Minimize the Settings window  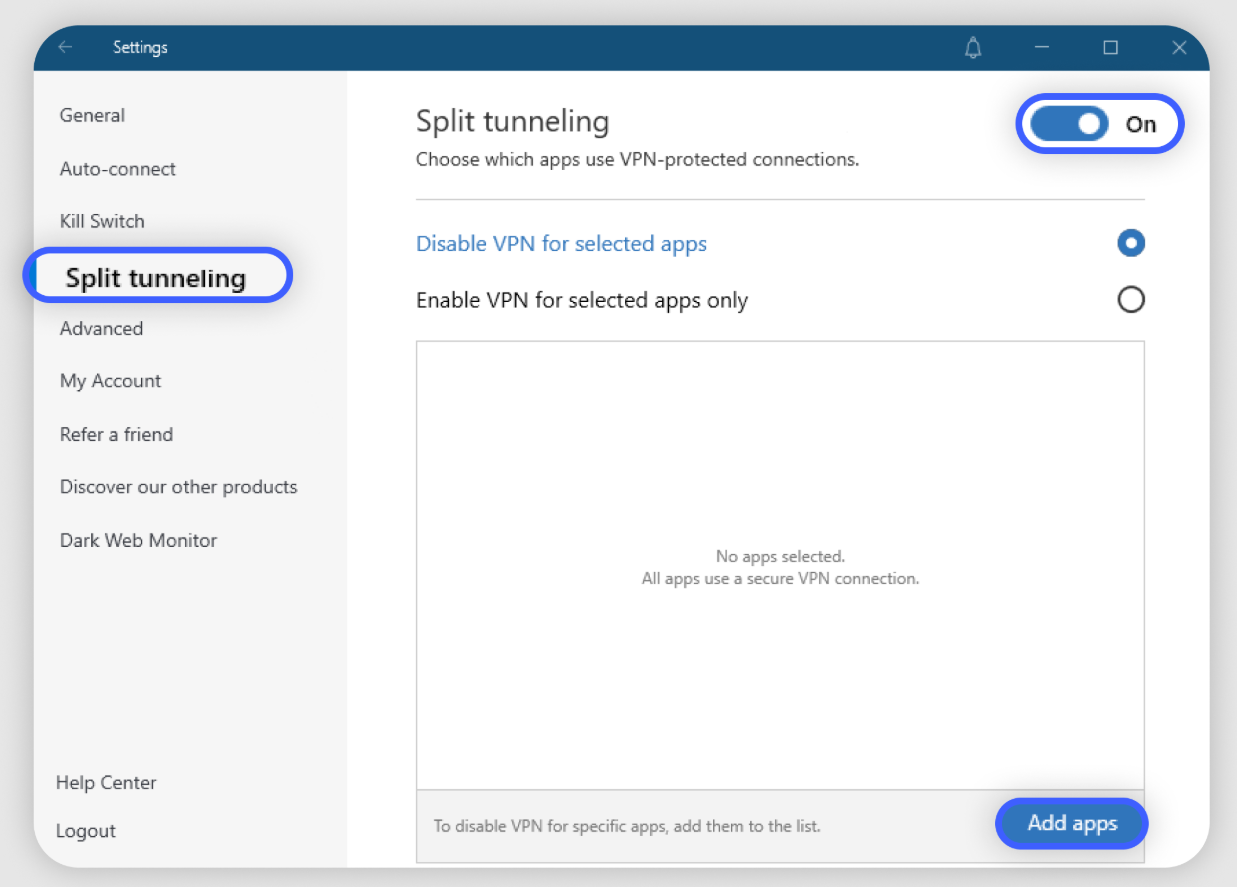(x=1042, y=47)
